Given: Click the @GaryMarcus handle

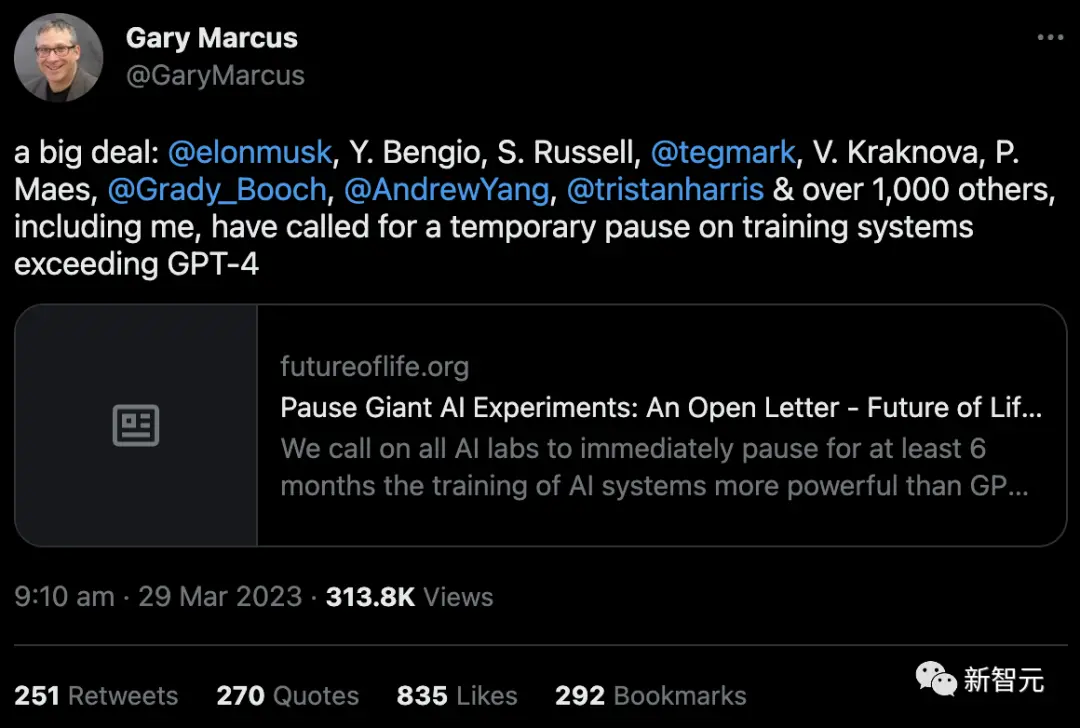Looking at the screenshot, I should pos(214,75).
